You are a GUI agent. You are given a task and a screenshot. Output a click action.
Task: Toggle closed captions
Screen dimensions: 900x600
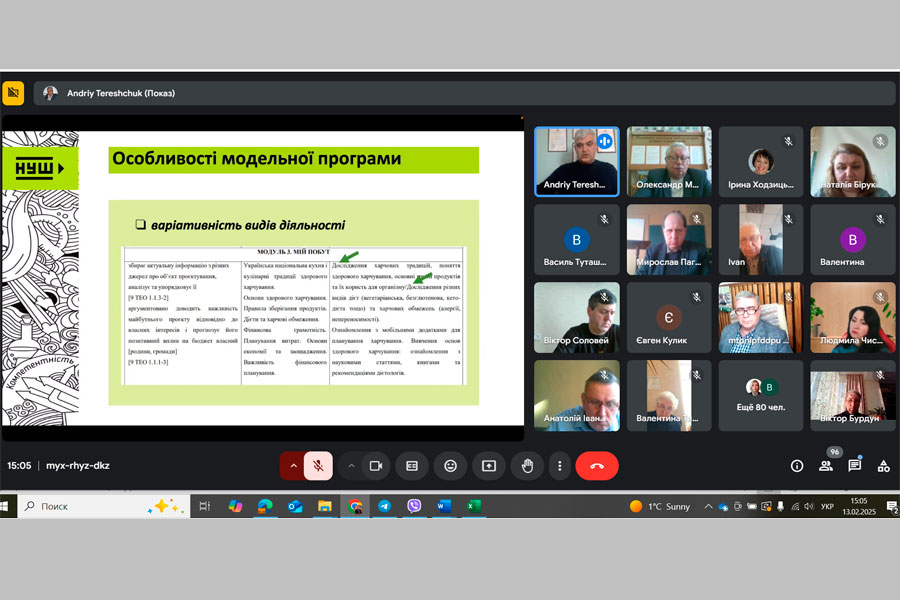click(x=412, y=466)
